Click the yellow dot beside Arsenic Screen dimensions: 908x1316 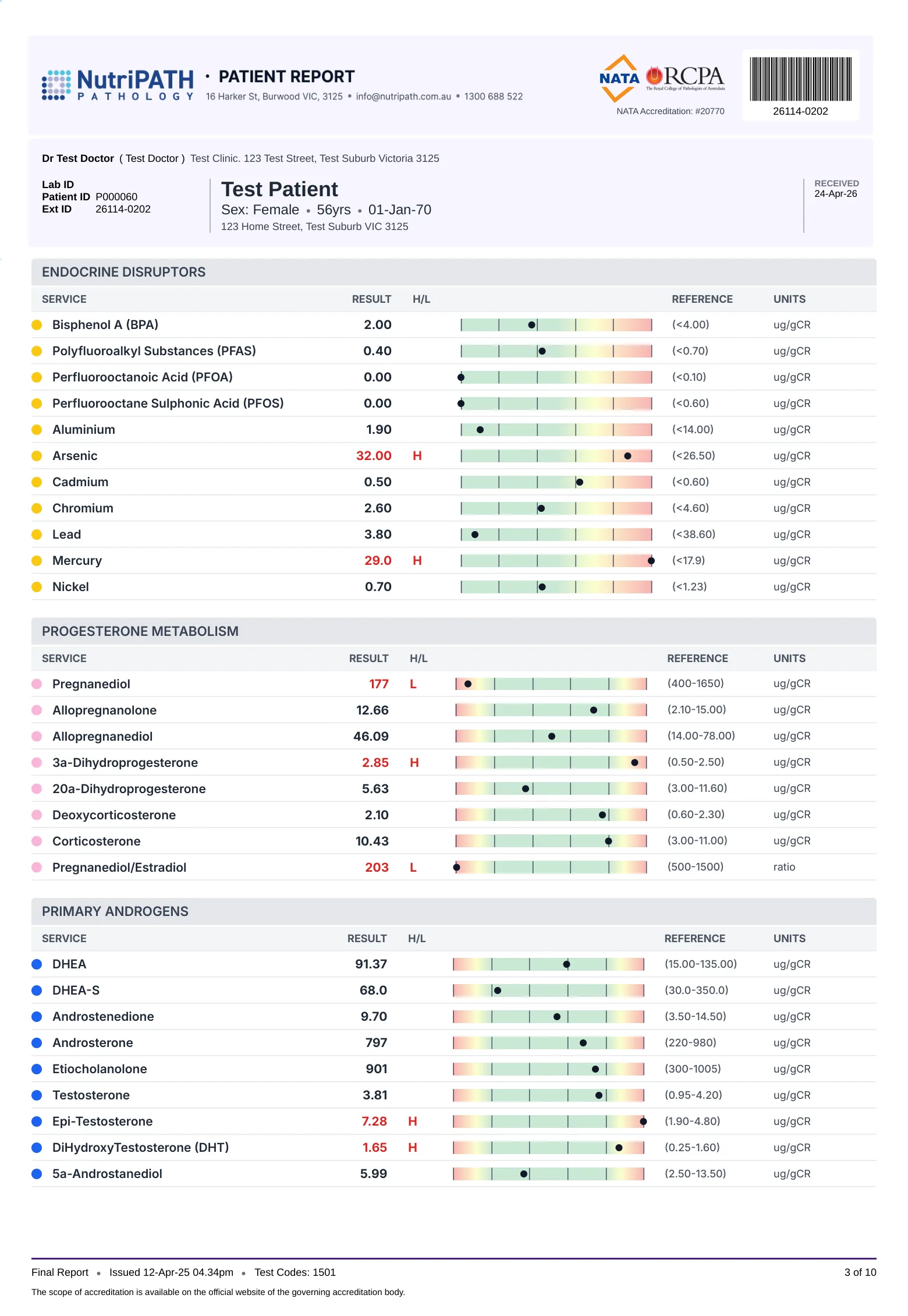click(x=37, y=456)
